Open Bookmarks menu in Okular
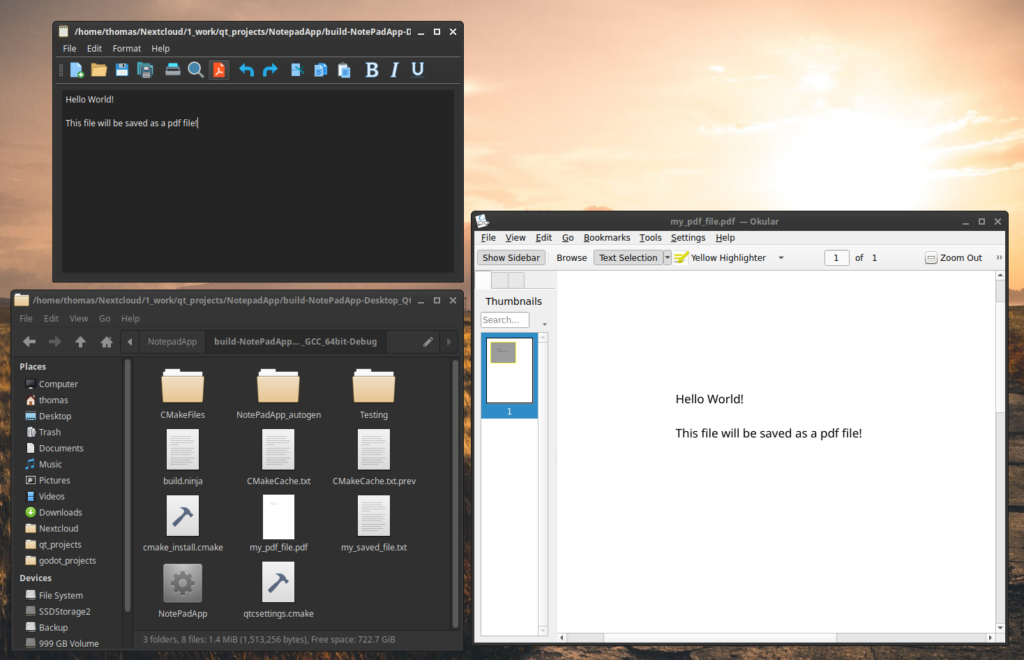 point(606,238)
